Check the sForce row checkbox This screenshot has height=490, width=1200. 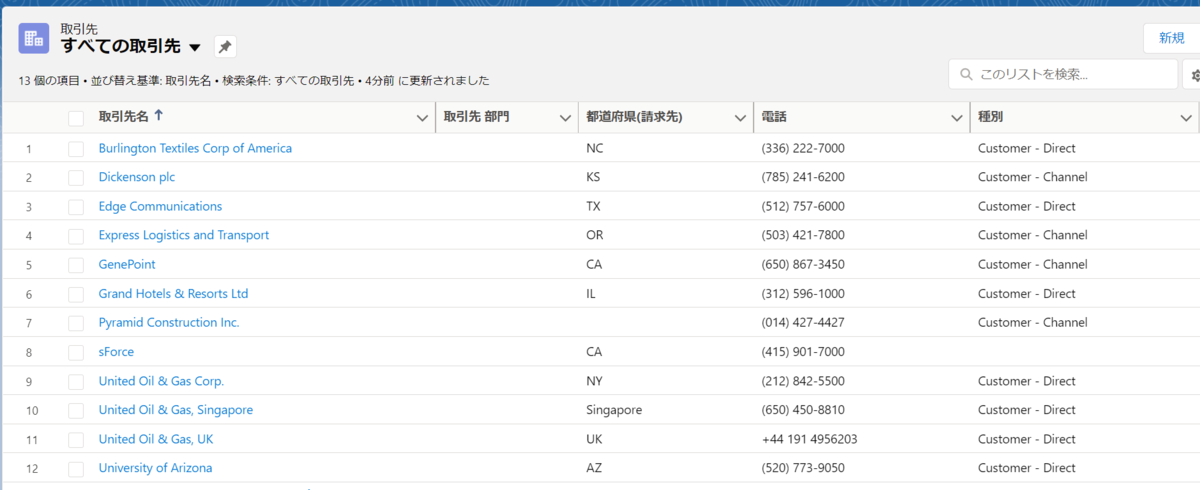click(x=76, y=352)
